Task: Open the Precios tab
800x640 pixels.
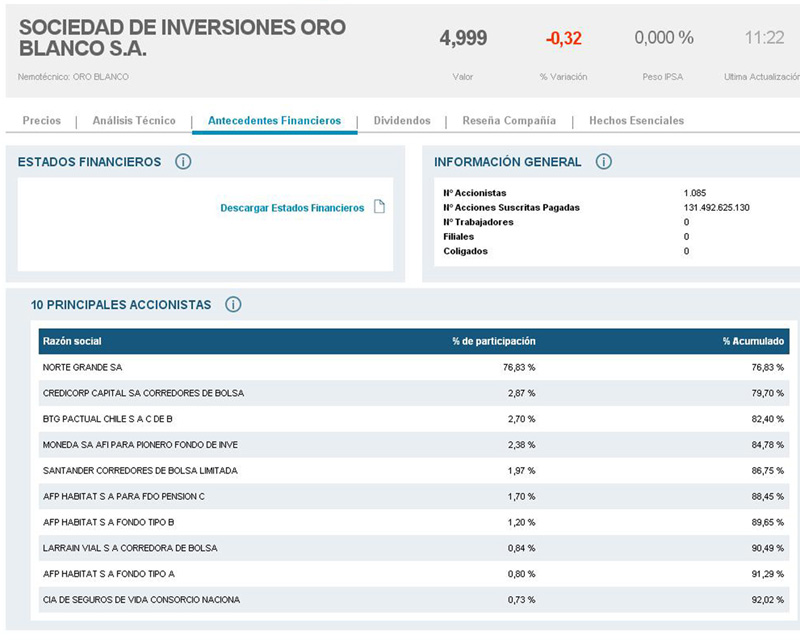Action: click(41, 120)
